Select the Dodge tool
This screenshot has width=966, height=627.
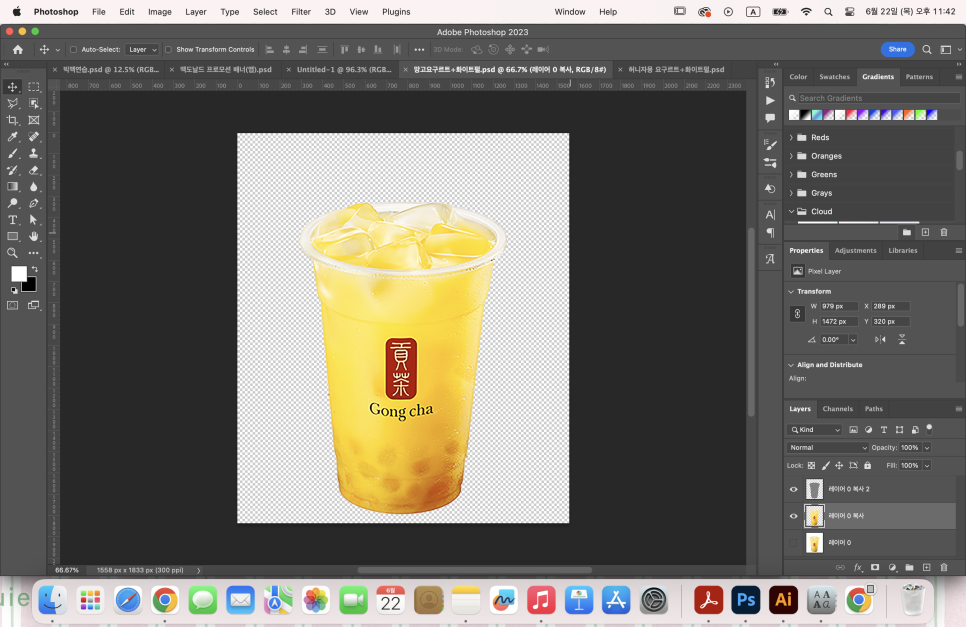click(12, 203)
